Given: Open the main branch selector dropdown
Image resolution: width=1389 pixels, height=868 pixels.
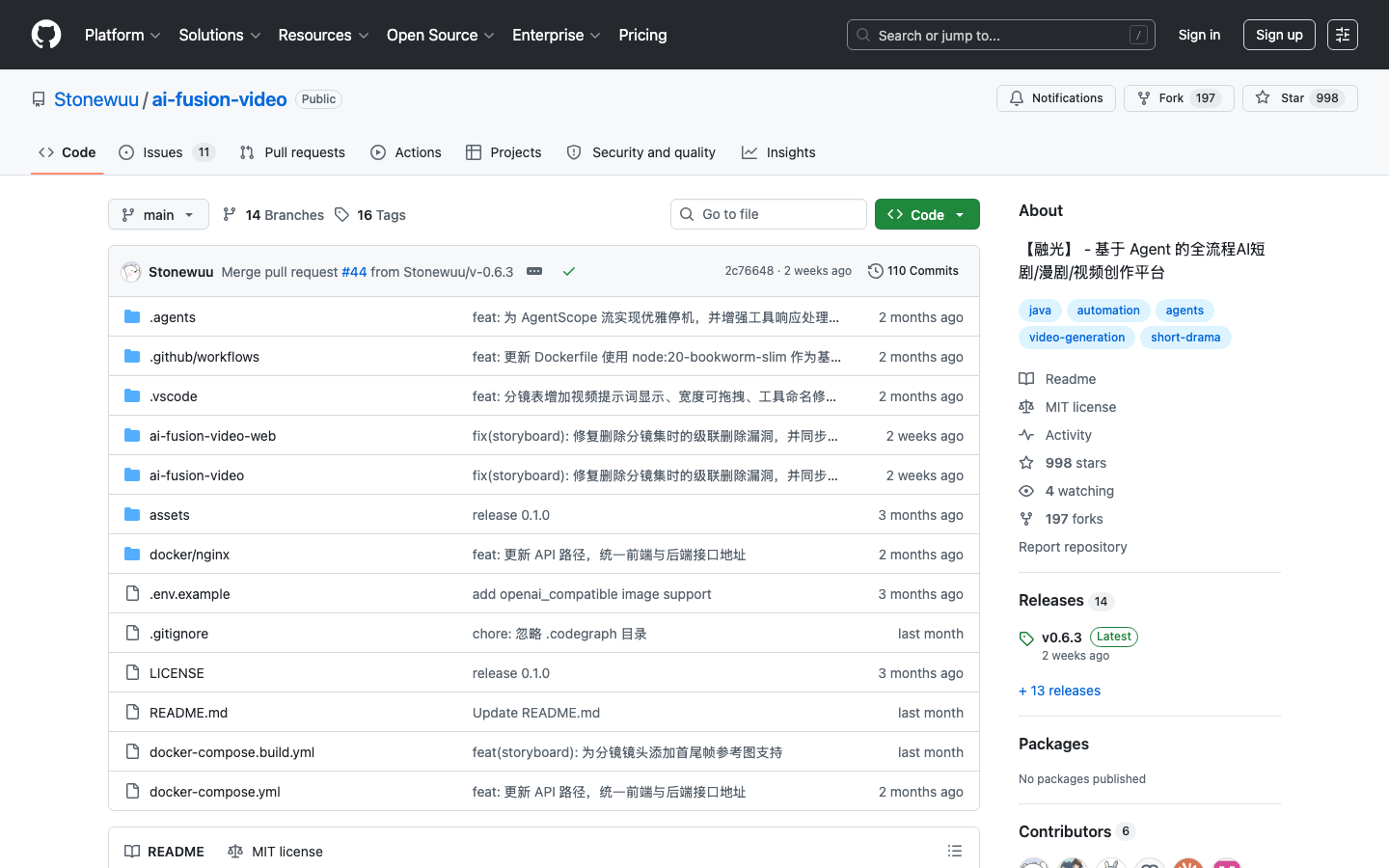Looking at the screenshot, I should click(158, 214).
